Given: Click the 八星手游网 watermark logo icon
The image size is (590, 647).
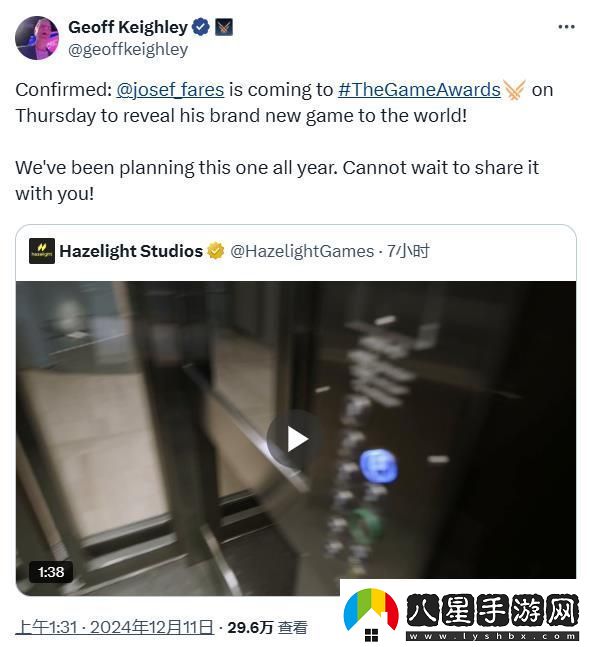Looking at the screenshot, I should click(x=371, y=614).
